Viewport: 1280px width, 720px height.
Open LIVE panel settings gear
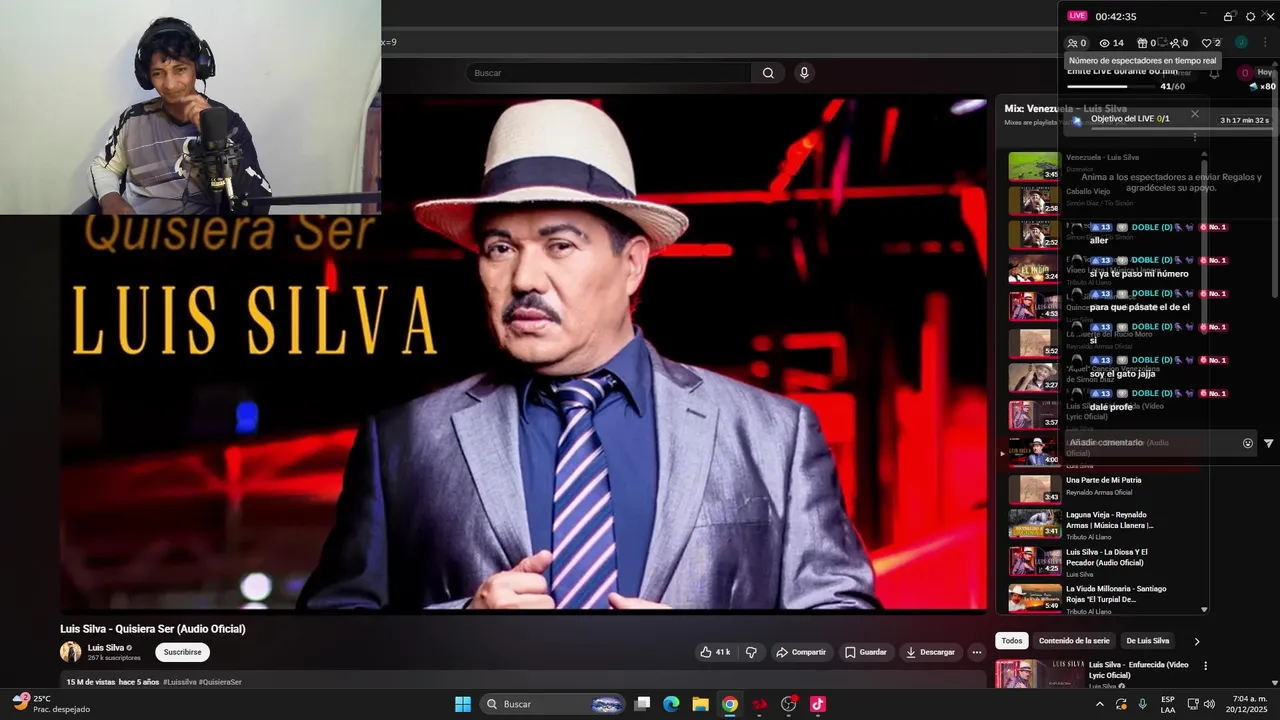(1250, 16)
